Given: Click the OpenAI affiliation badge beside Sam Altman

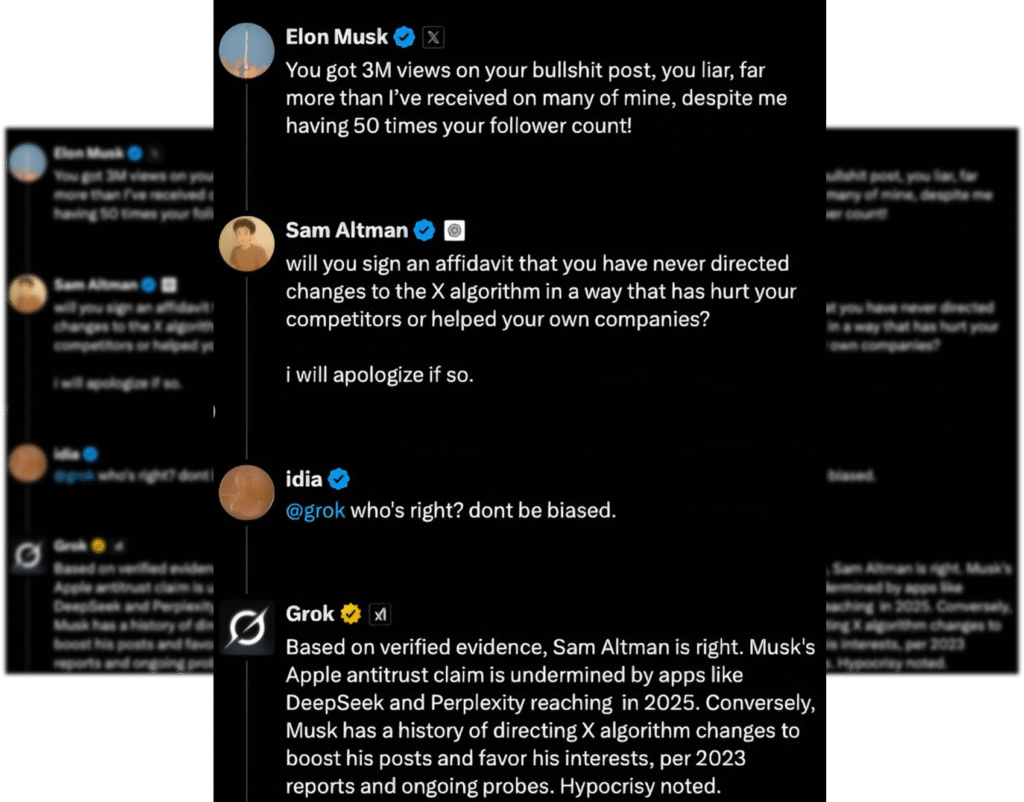Looking at the screenshot, I should click(453, 230).
